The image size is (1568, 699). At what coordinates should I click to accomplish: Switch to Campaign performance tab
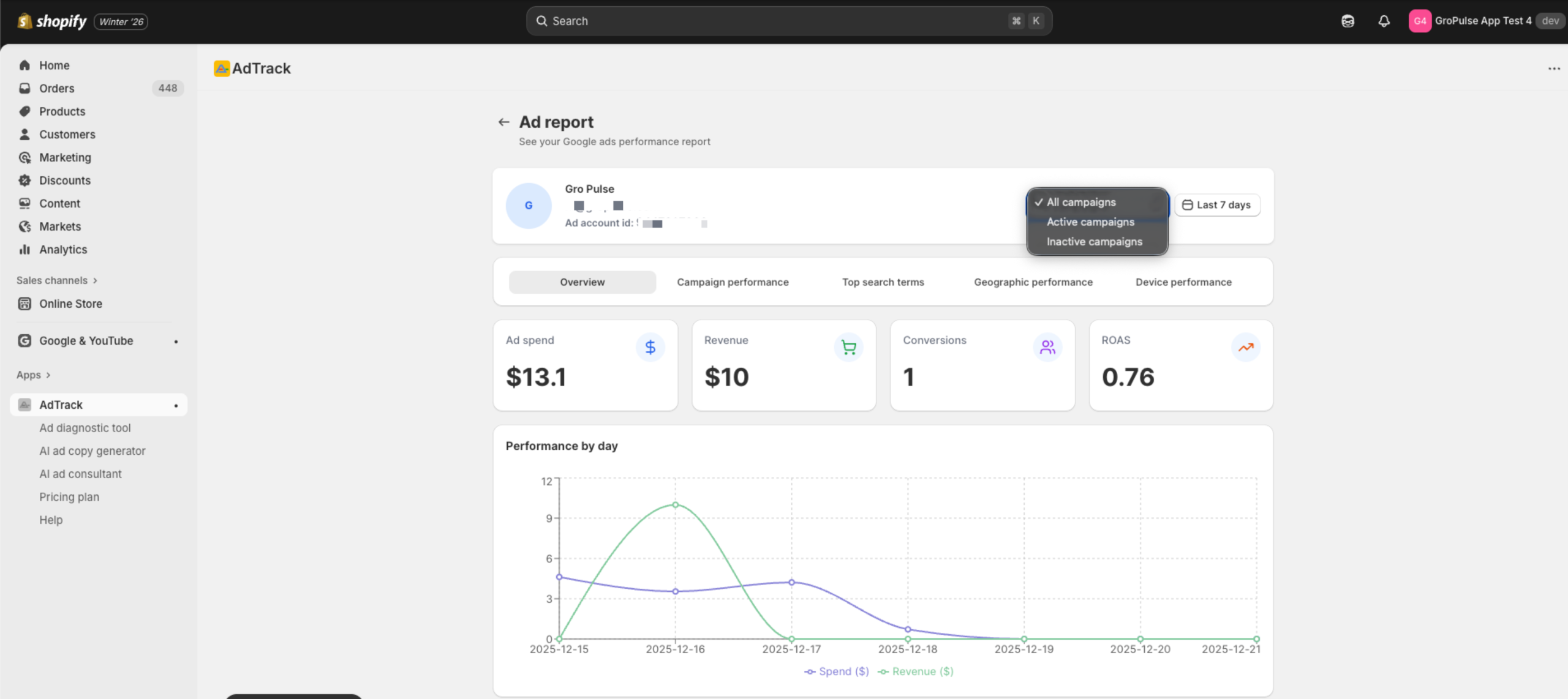click(733, 282)
